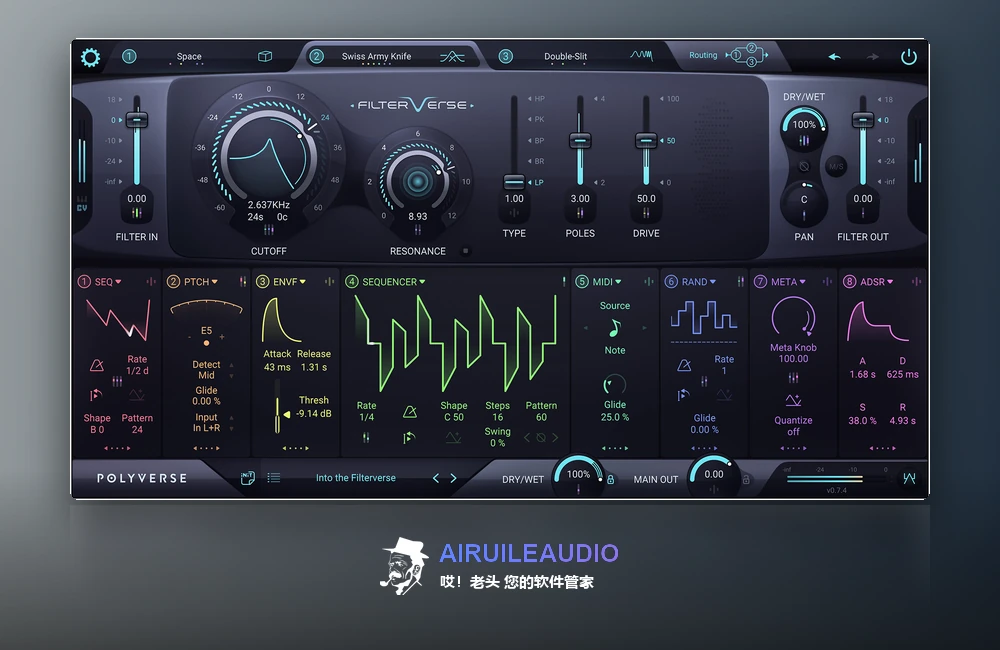Select the Double-Slit filter tab

(x=565, y=56)
